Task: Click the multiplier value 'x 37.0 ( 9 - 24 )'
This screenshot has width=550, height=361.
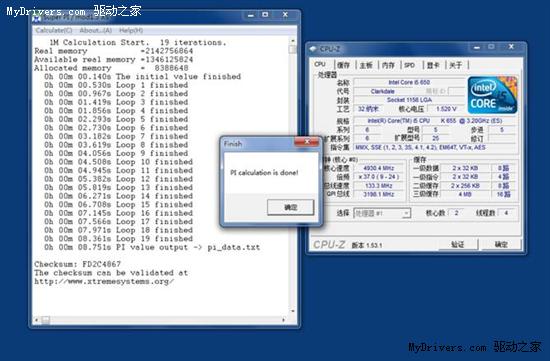Action: 379,177
